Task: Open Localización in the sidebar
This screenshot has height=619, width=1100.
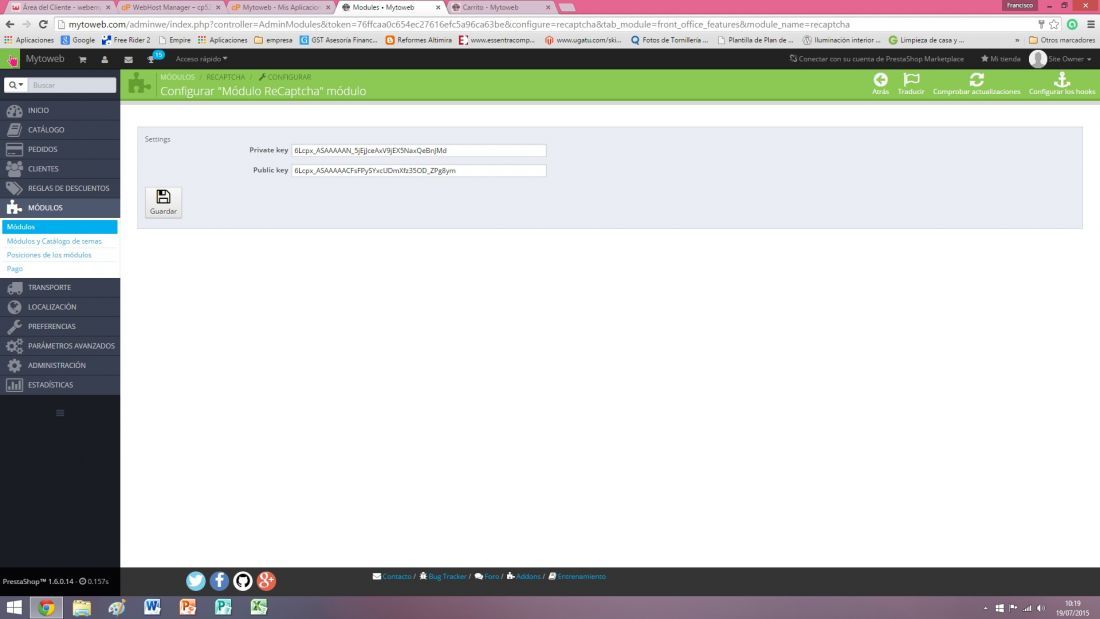Action: 60,307
